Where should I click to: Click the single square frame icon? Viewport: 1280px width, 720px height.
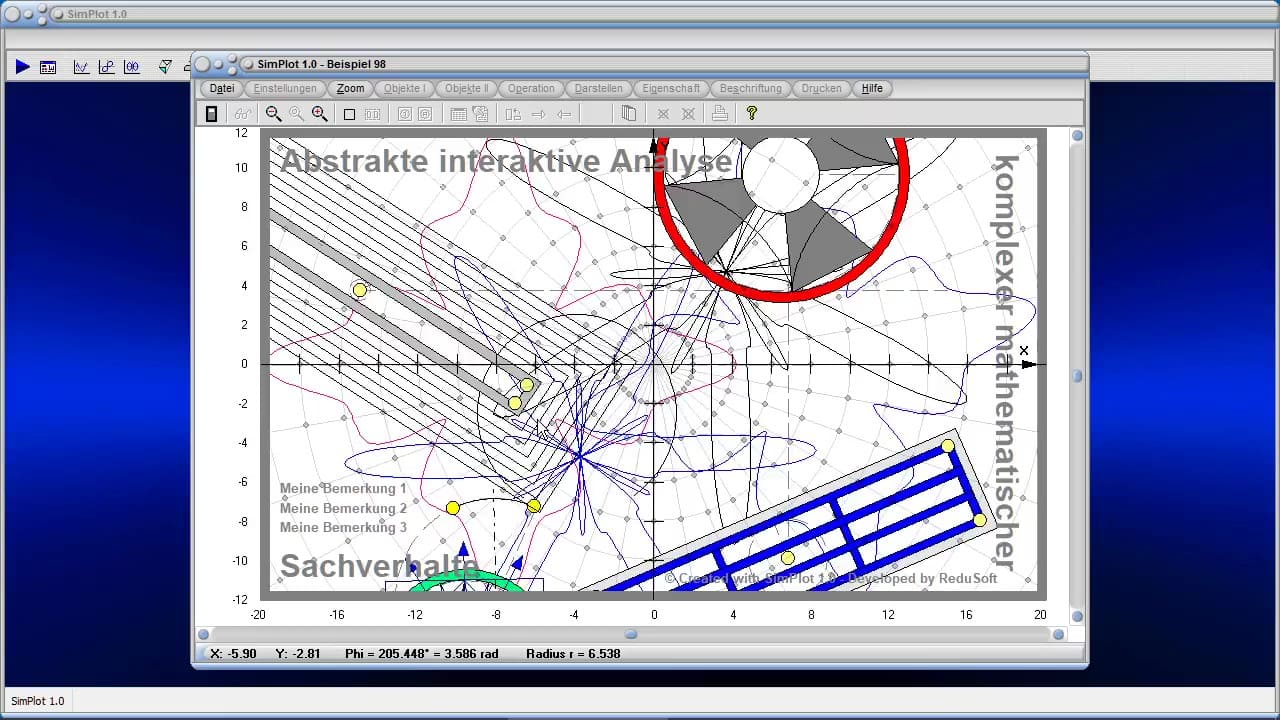point(349,115)
